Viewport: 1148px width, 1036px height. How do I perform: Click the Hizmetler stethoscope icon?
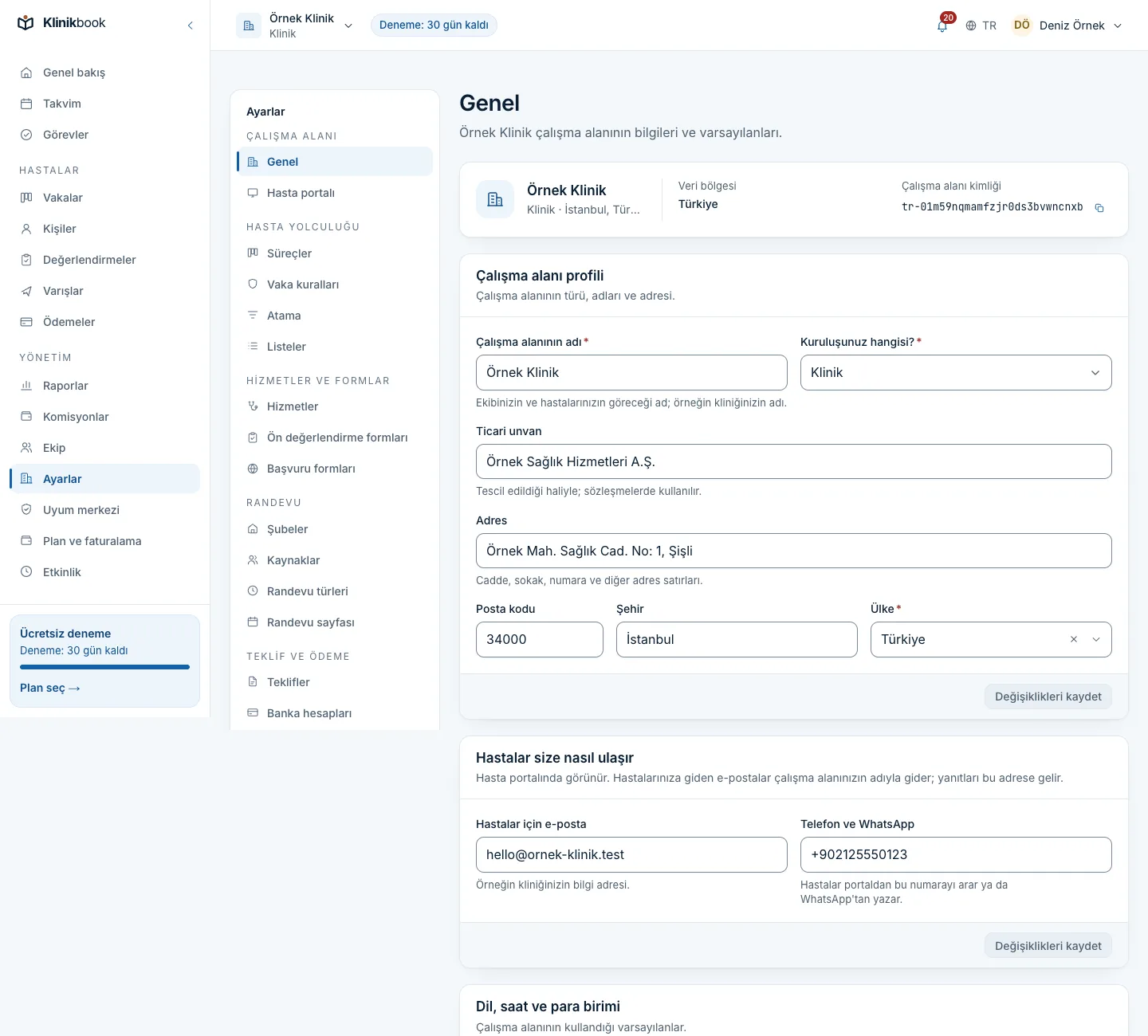pyautogui.click(x=253, y=406)
